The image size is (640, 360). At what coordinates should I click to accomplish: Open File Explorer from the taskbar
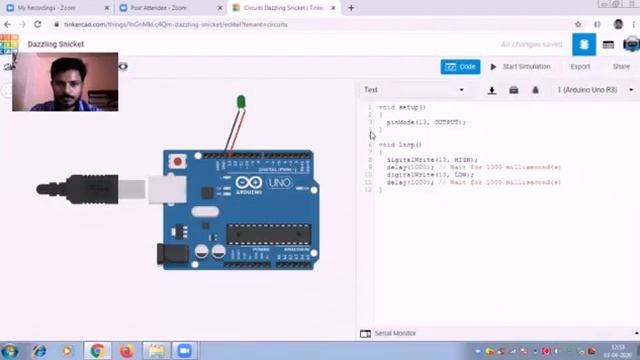pos(156,351)
